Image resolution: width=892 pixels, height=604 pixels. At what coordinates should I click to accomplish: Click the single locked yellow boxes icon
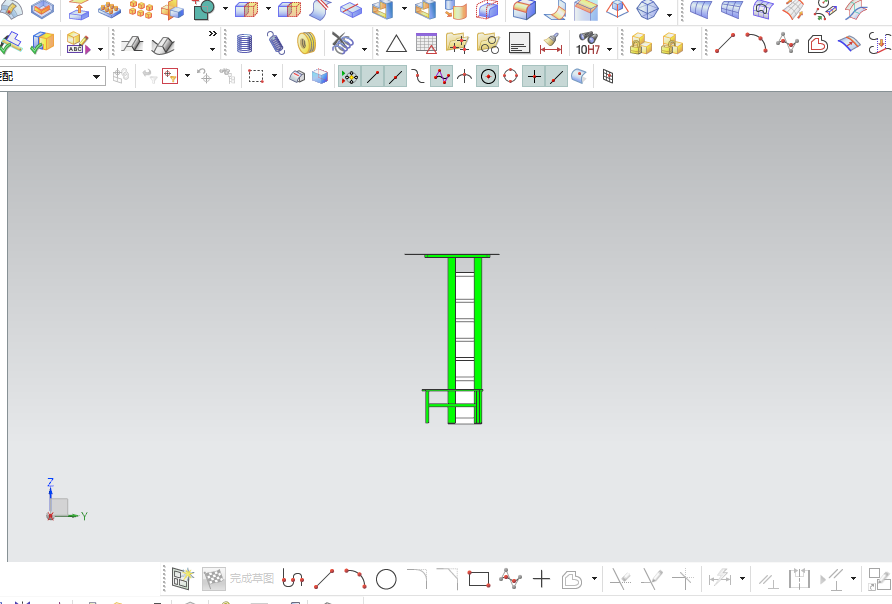641,44
